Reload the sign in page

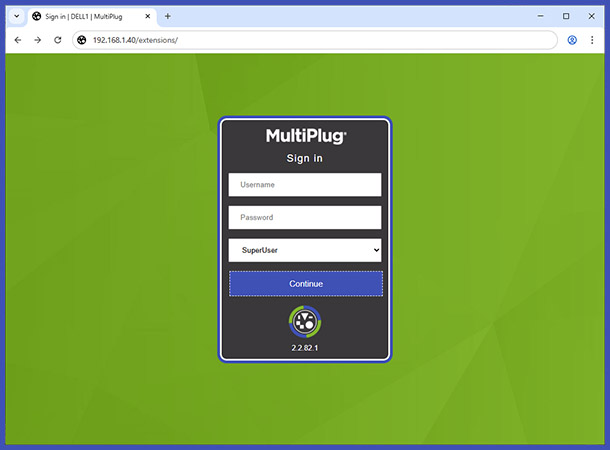tap(58, 40)
